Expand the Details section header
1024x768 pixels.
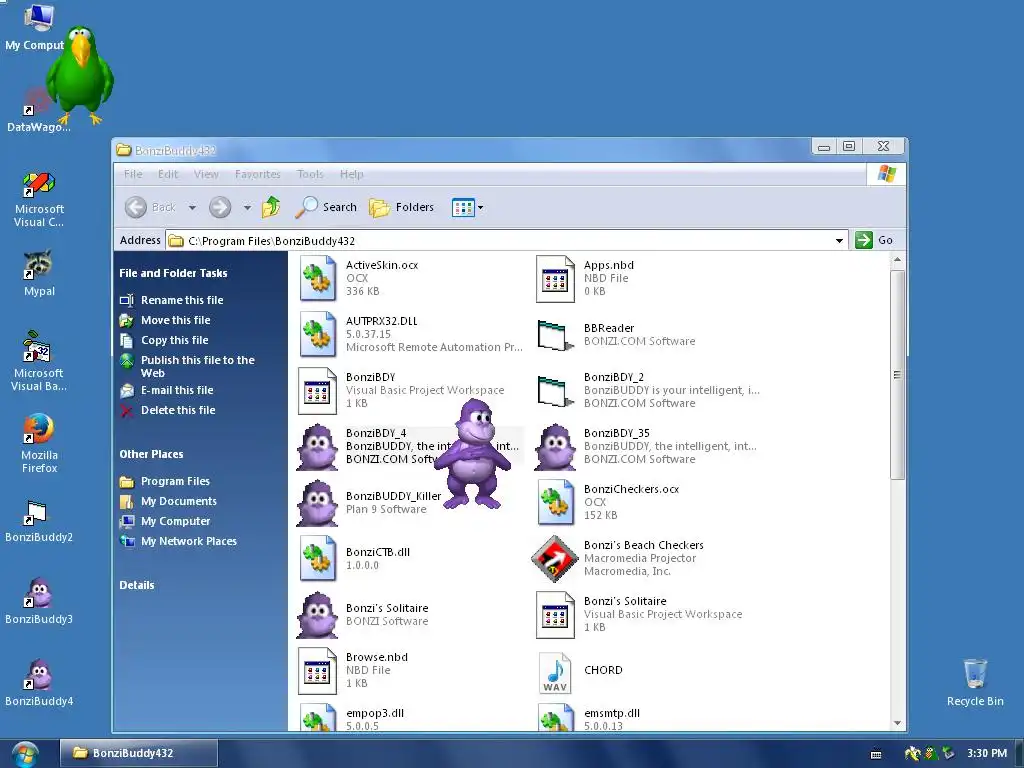click(136, 585)
